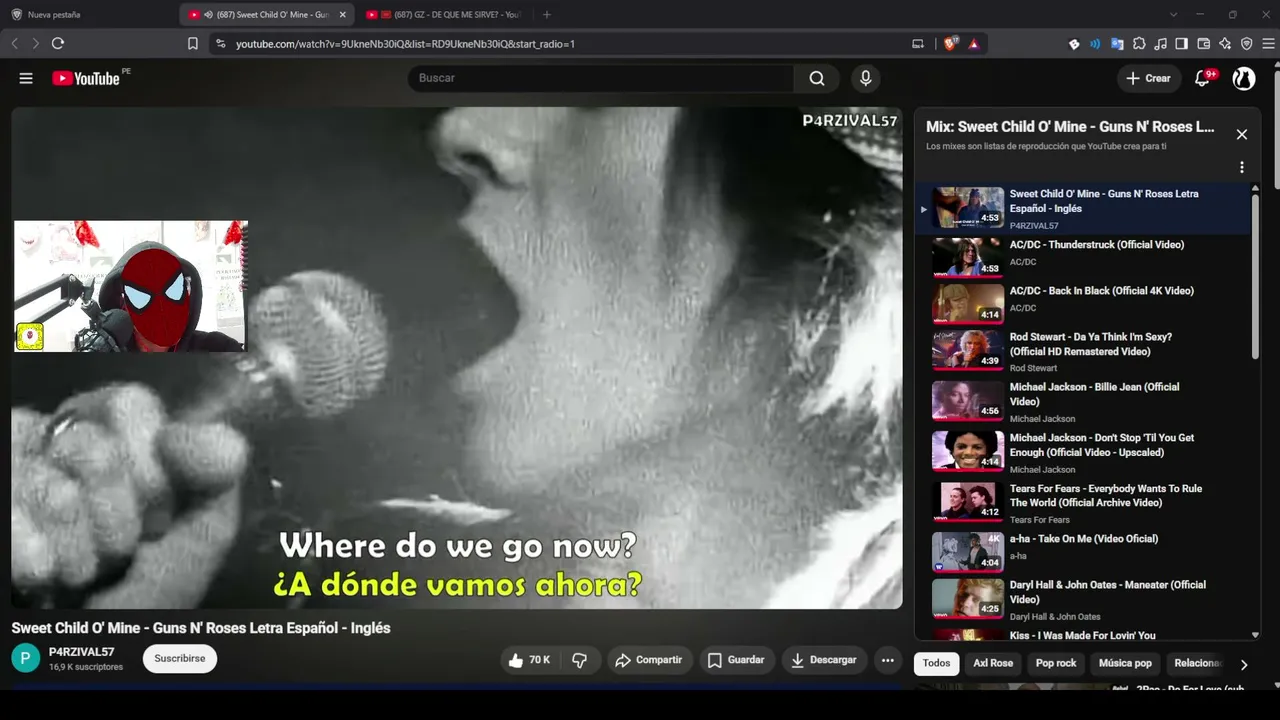Play Michael Jackson Billie Jean thumbnail
This screenshot has width=1280, height=720.
(x=968, y=400)
